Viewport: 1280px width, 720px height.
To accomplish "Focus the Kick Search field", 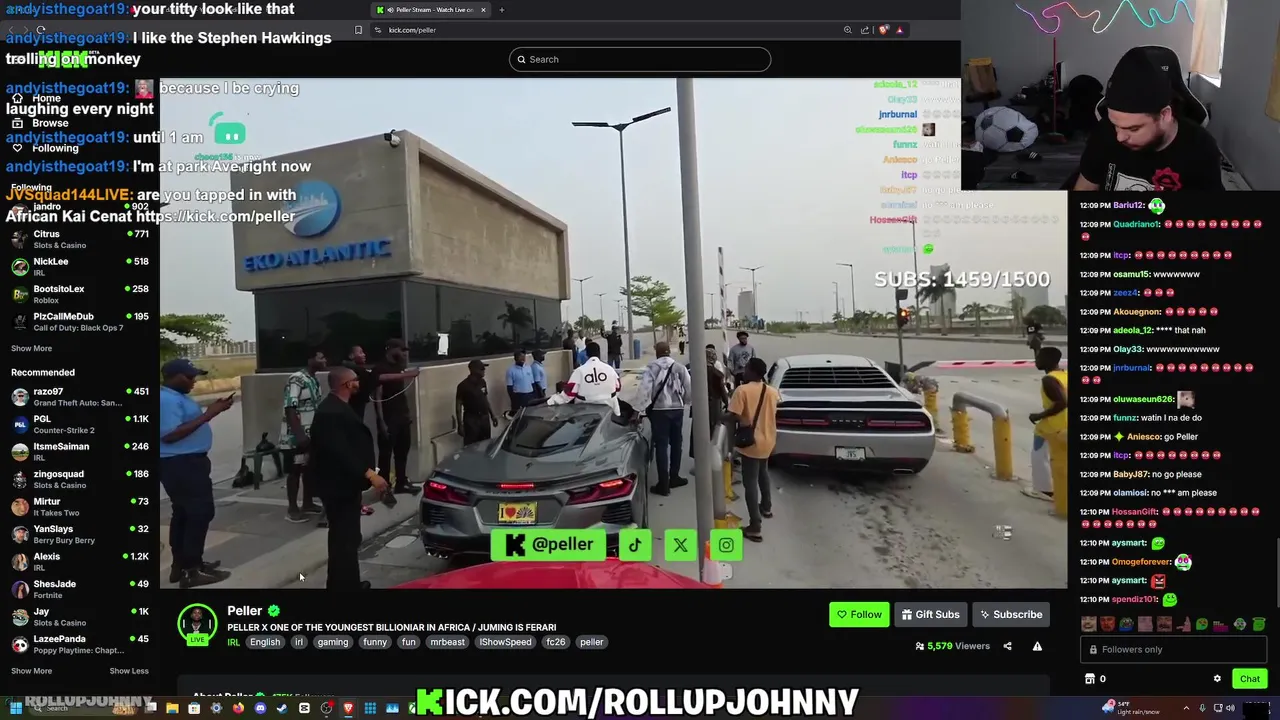I will [x=640, y=59].
